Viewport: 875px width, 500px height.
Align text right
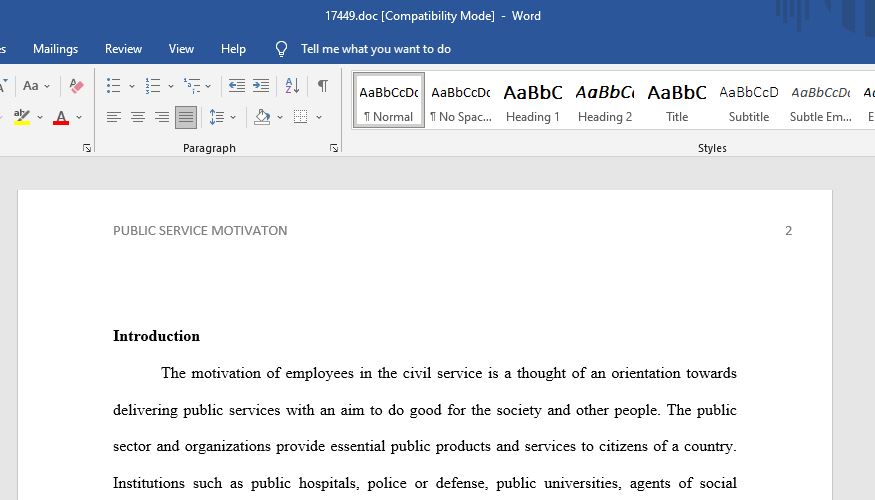[162, 117]
